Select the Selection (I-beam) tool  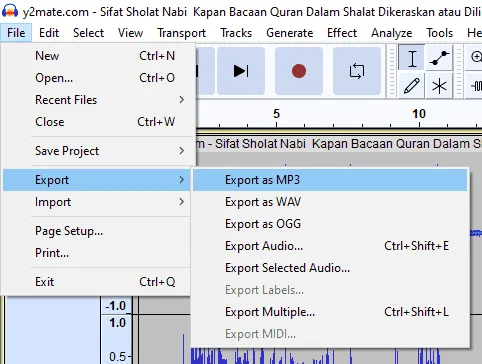(x=412, y=58)
